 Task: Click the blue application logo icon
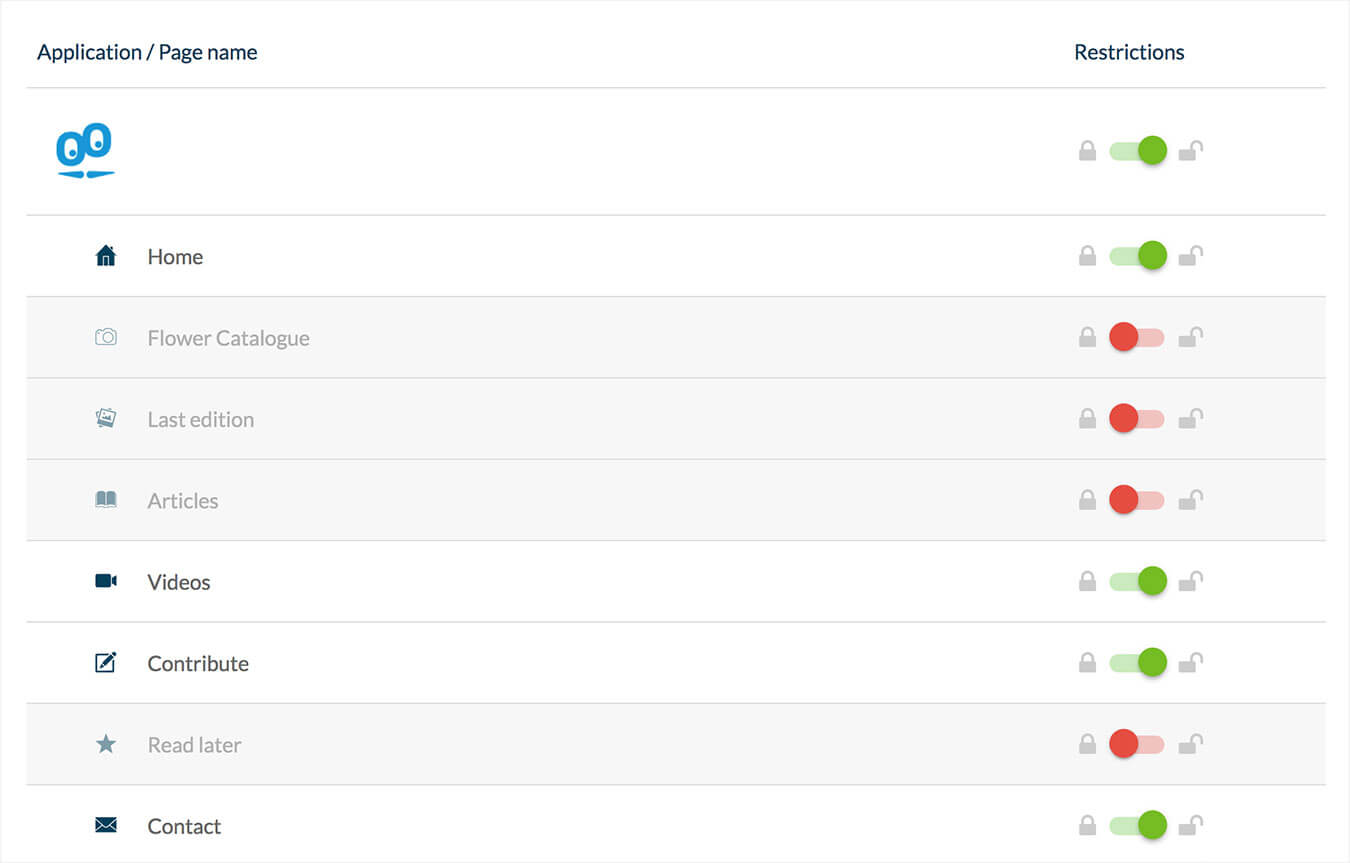[86, 151]
